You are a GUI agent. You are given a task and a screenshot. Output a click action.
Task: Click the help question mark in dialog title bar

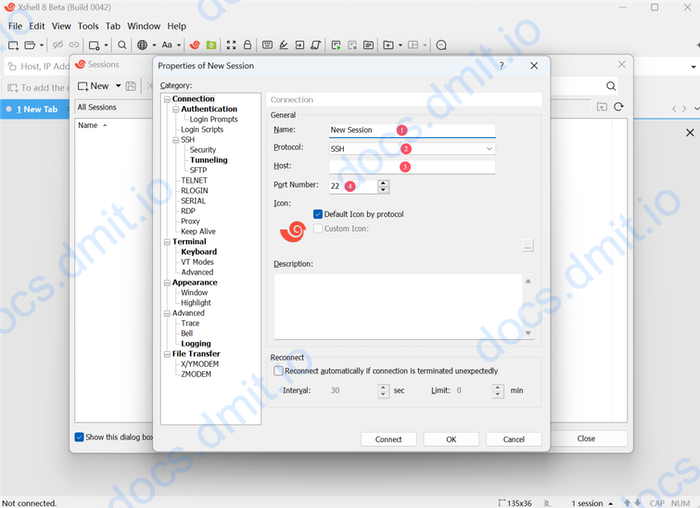[501, 66]
